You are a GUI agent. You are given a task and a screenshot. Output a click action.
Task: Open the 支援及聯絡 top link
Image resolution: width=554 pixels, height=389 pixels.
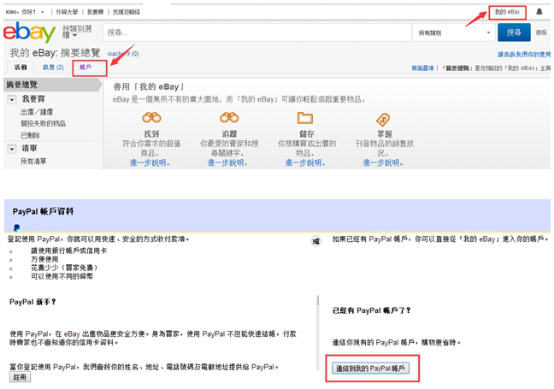126,12
